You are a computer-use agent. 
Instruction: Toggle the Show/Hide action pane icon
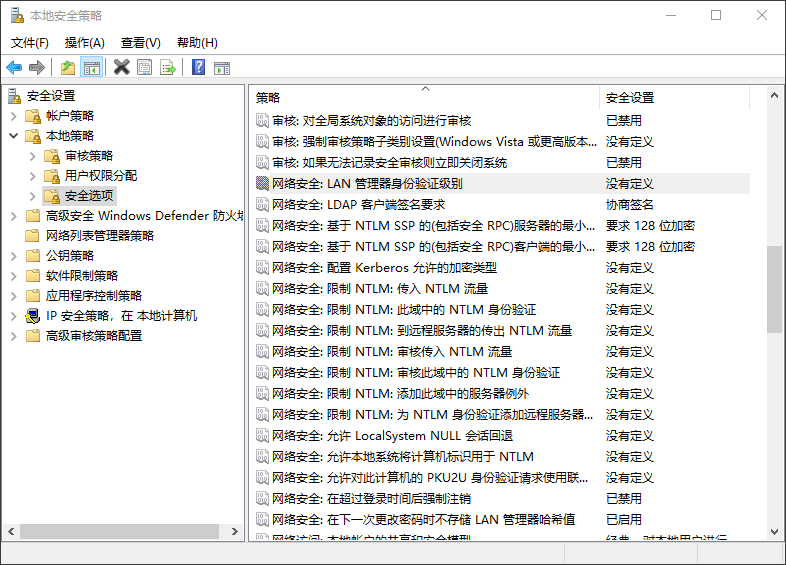(222, 68)
